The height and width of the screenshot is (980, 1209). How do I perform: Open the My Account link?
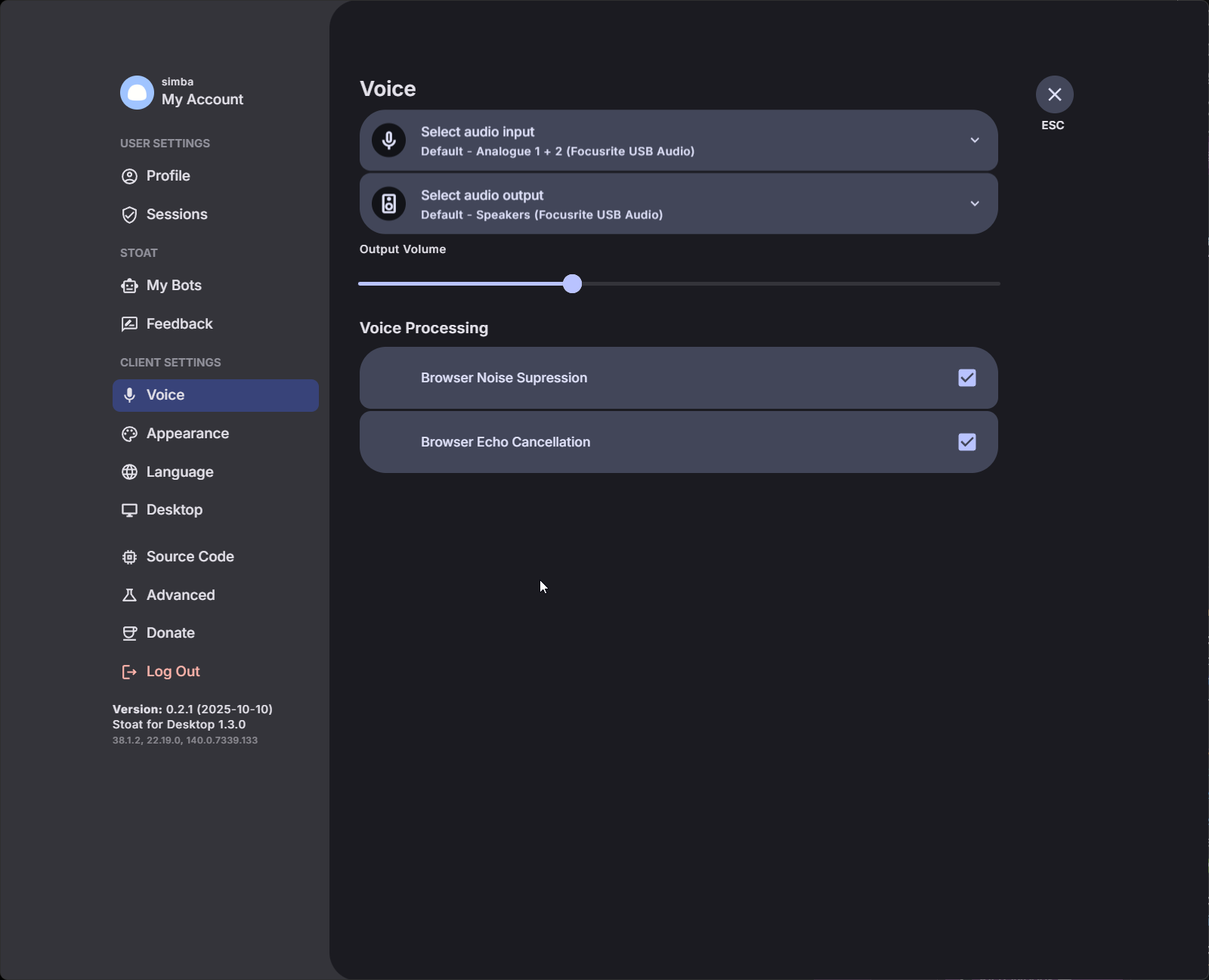(203, 100)
